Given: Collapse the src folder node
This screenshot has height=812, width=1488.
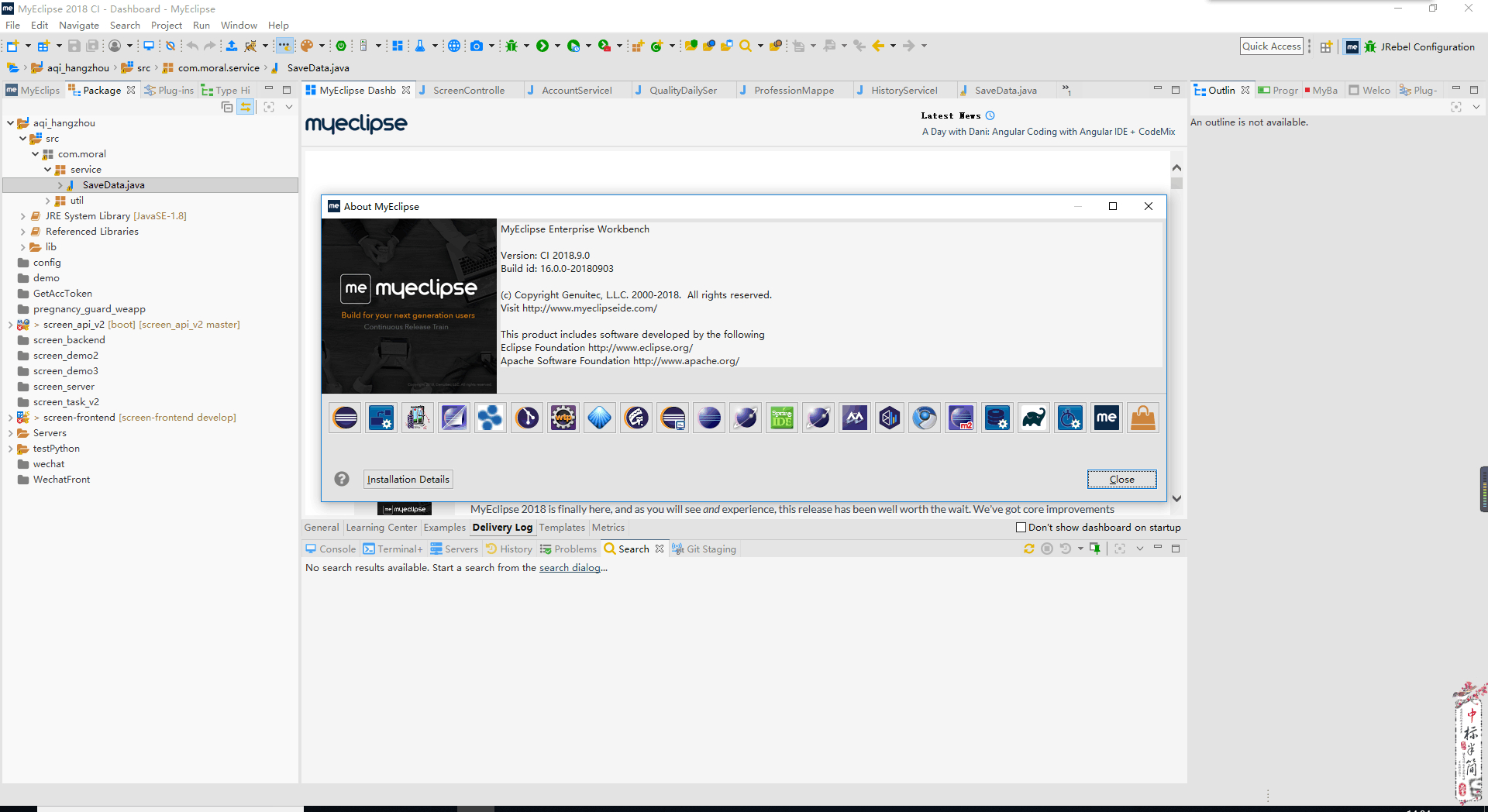Looking at the screenshot, I should click(x=22, y=139).
